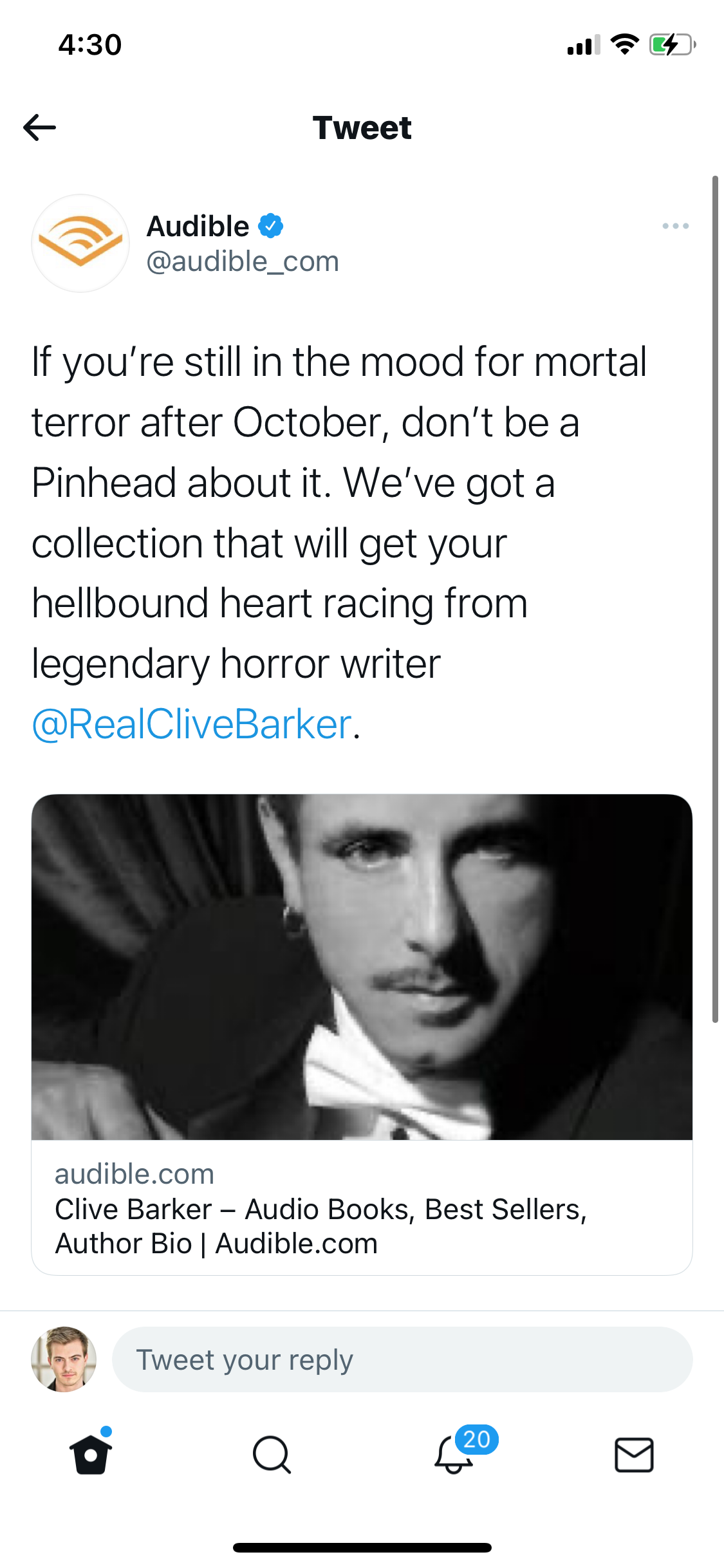Tap the blue verified badge
The image size is (724, 1568).
coord(271,226)
